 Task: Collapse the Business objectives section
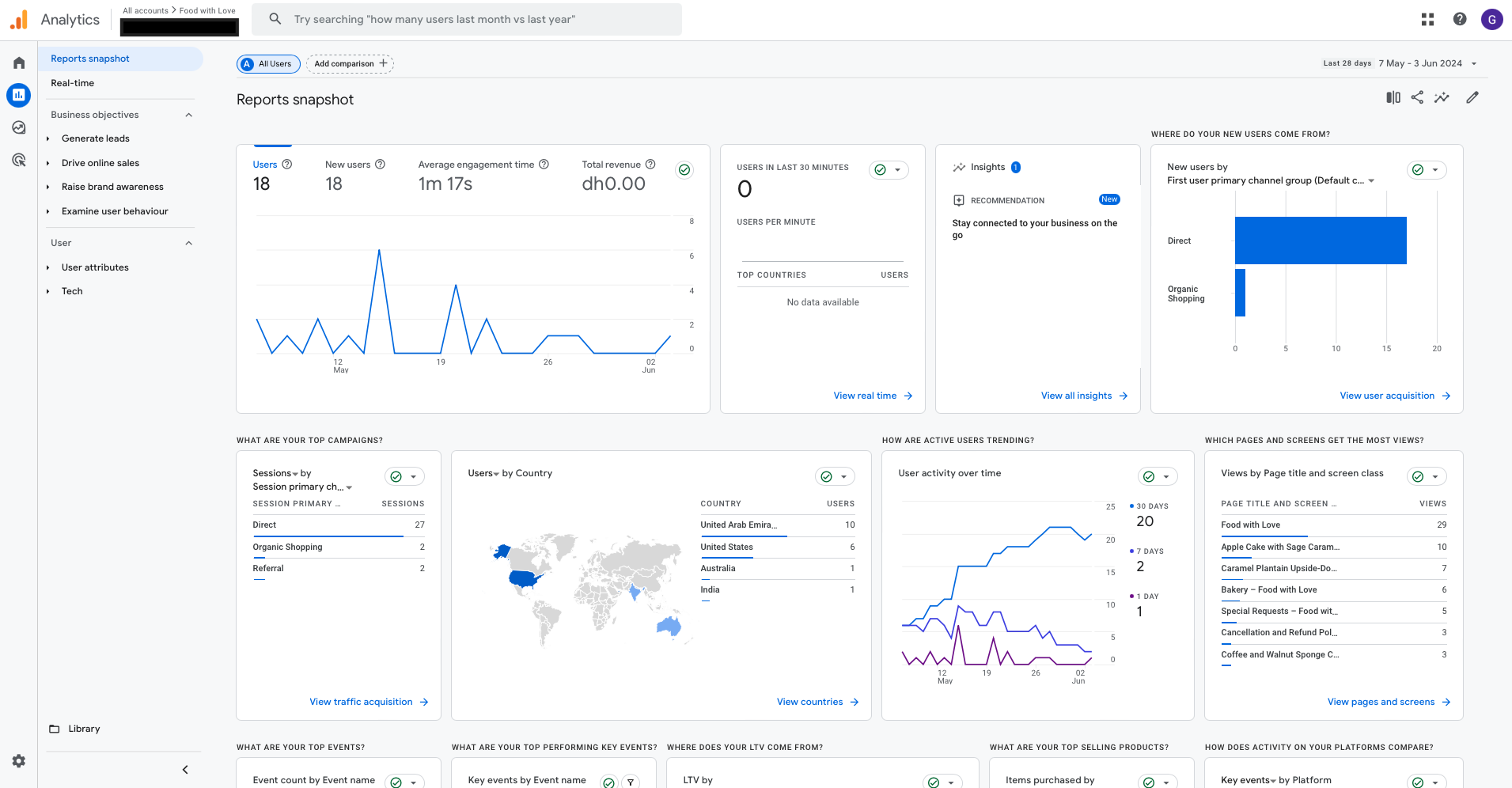[188, 115]
